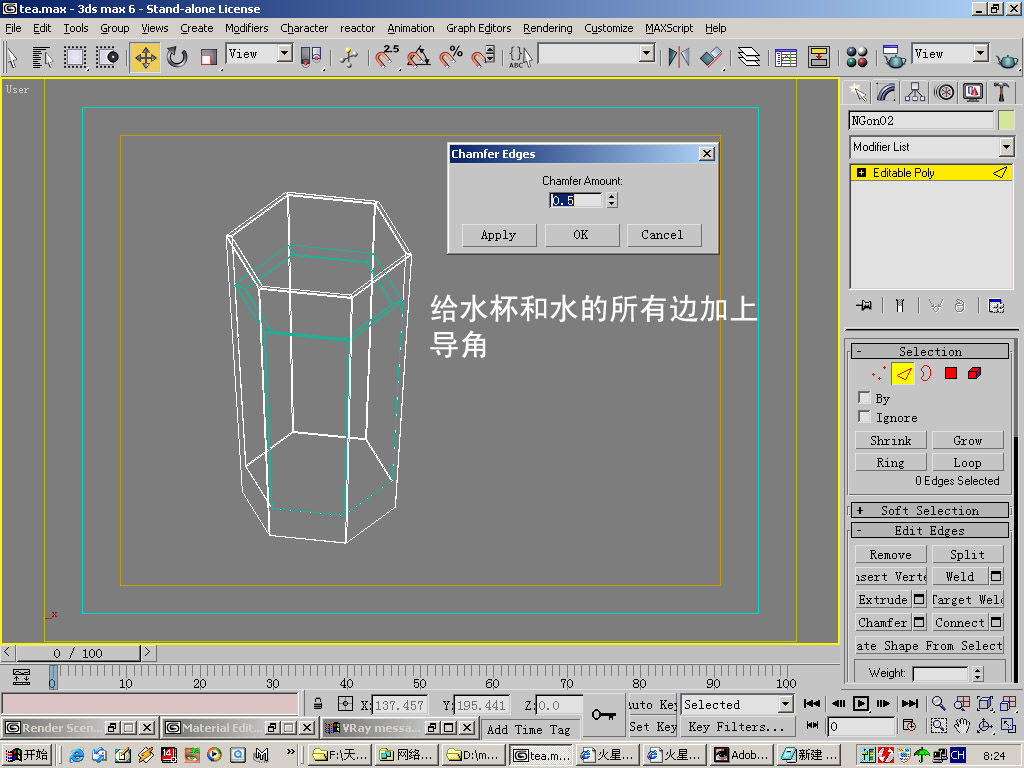Viewport: 1024px width, 768px height.
Task: Toggle Window/Crossing selection mode
Action: pos(108,57)
